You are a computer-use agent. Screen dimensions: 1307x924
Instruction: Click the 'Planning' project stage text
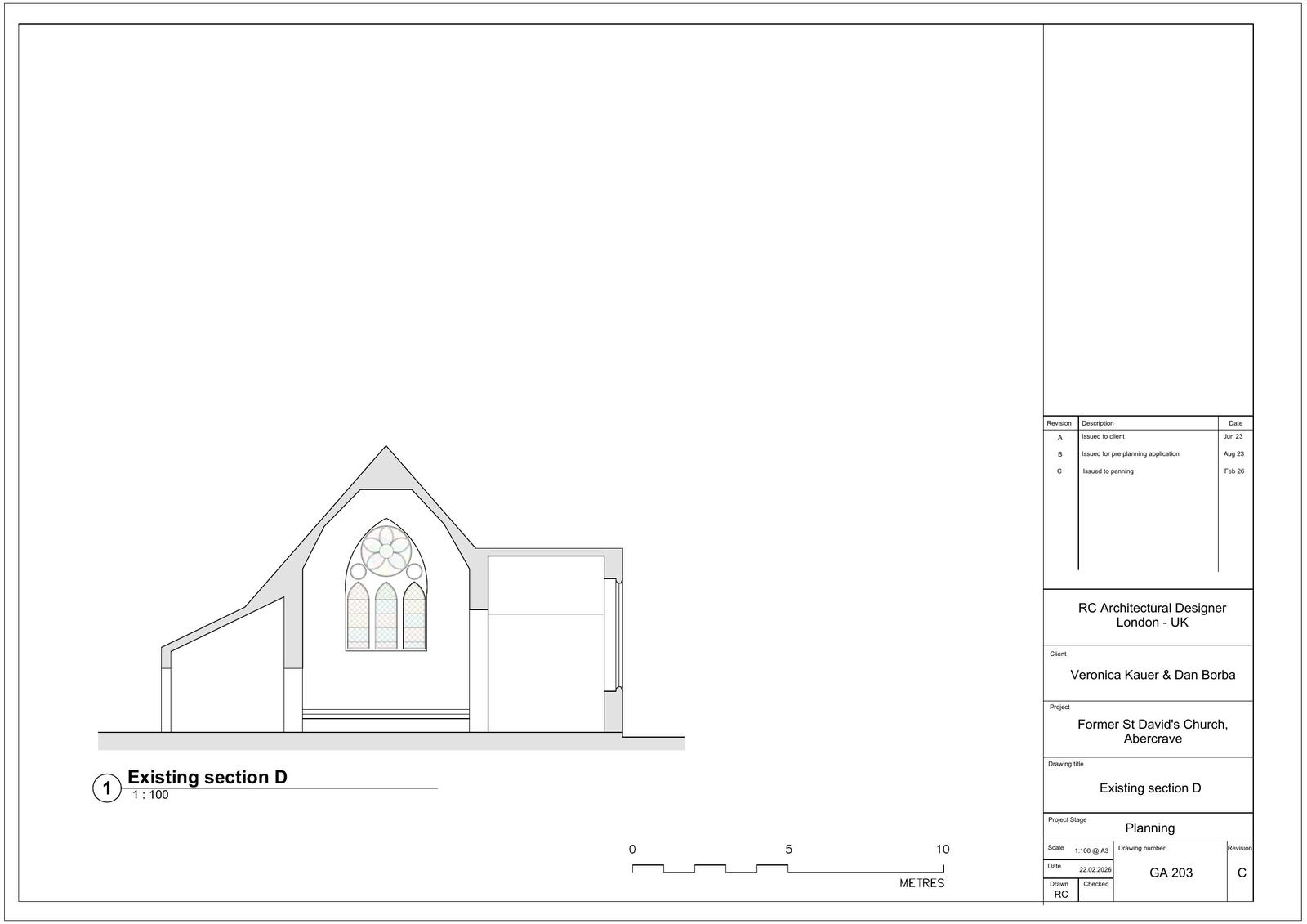(x=1149, y=828)
